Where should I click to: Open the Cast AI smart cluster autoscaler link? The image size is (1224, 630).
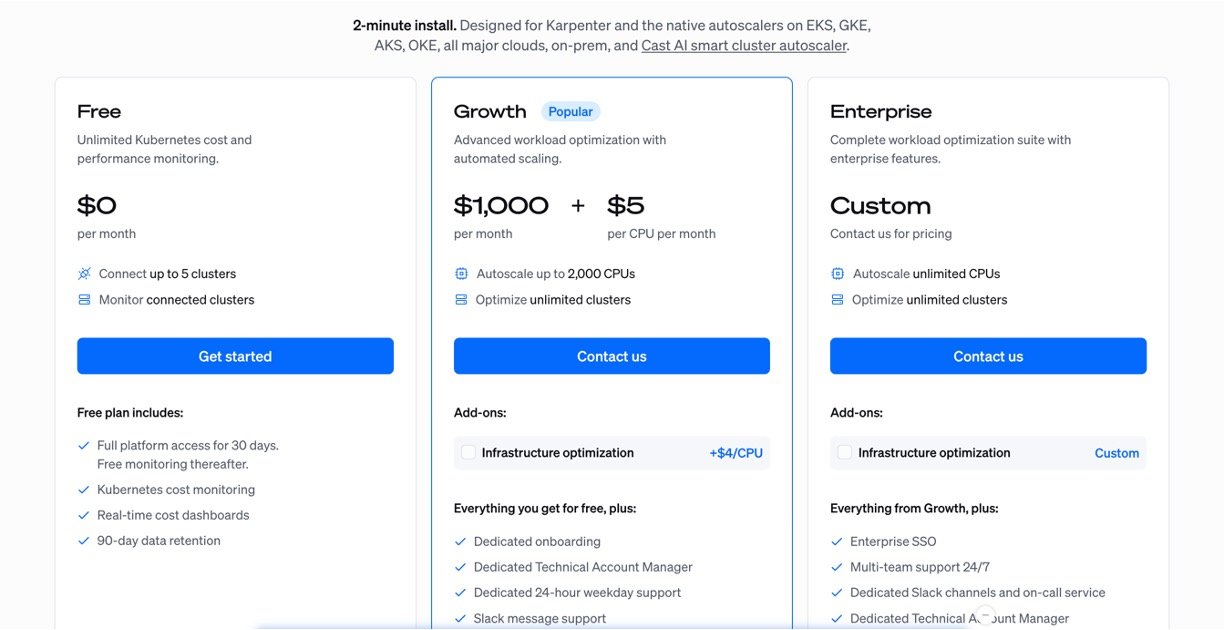(744, 46)
